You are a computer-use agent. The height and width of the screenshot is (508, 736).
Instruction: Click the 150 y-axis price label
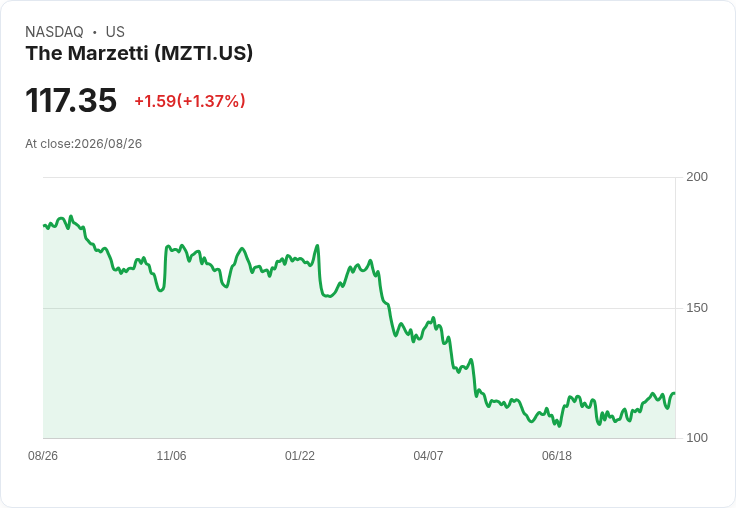click(697, 308)
